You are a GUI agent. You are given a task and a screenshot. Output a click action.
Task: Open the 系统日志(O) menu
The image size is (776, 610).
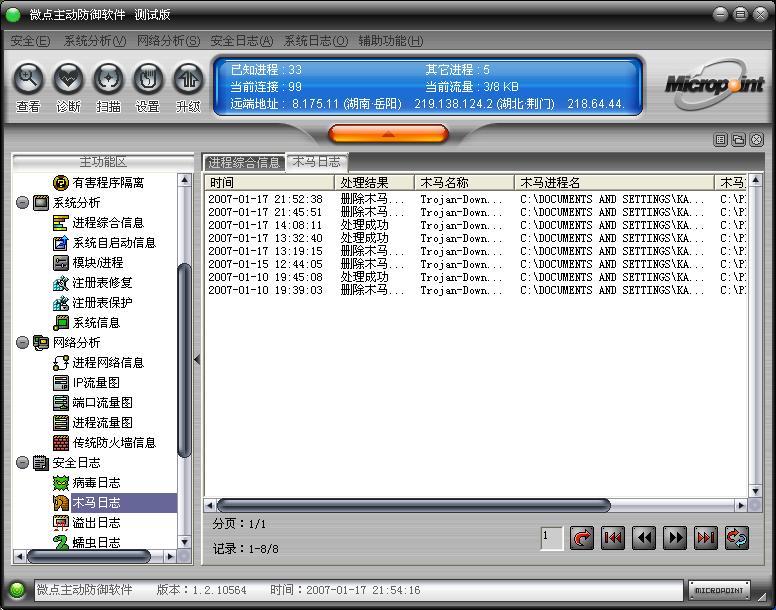pyautogui.click(x=316, y=41)
